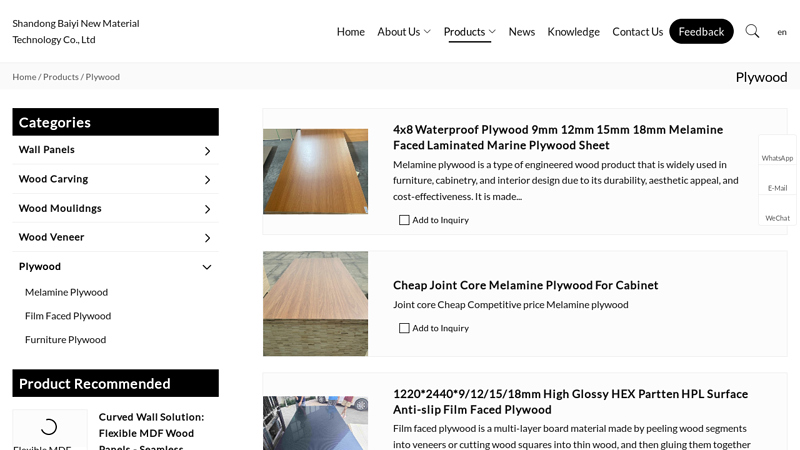
Task: Open joint core plywood stack thumbnail
Action: pos(315,304)
